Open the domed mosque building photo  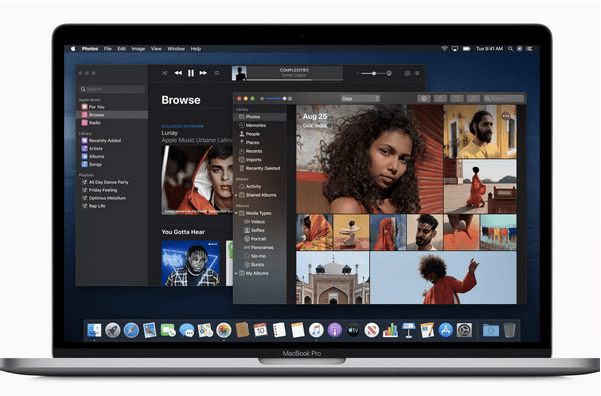333,278
